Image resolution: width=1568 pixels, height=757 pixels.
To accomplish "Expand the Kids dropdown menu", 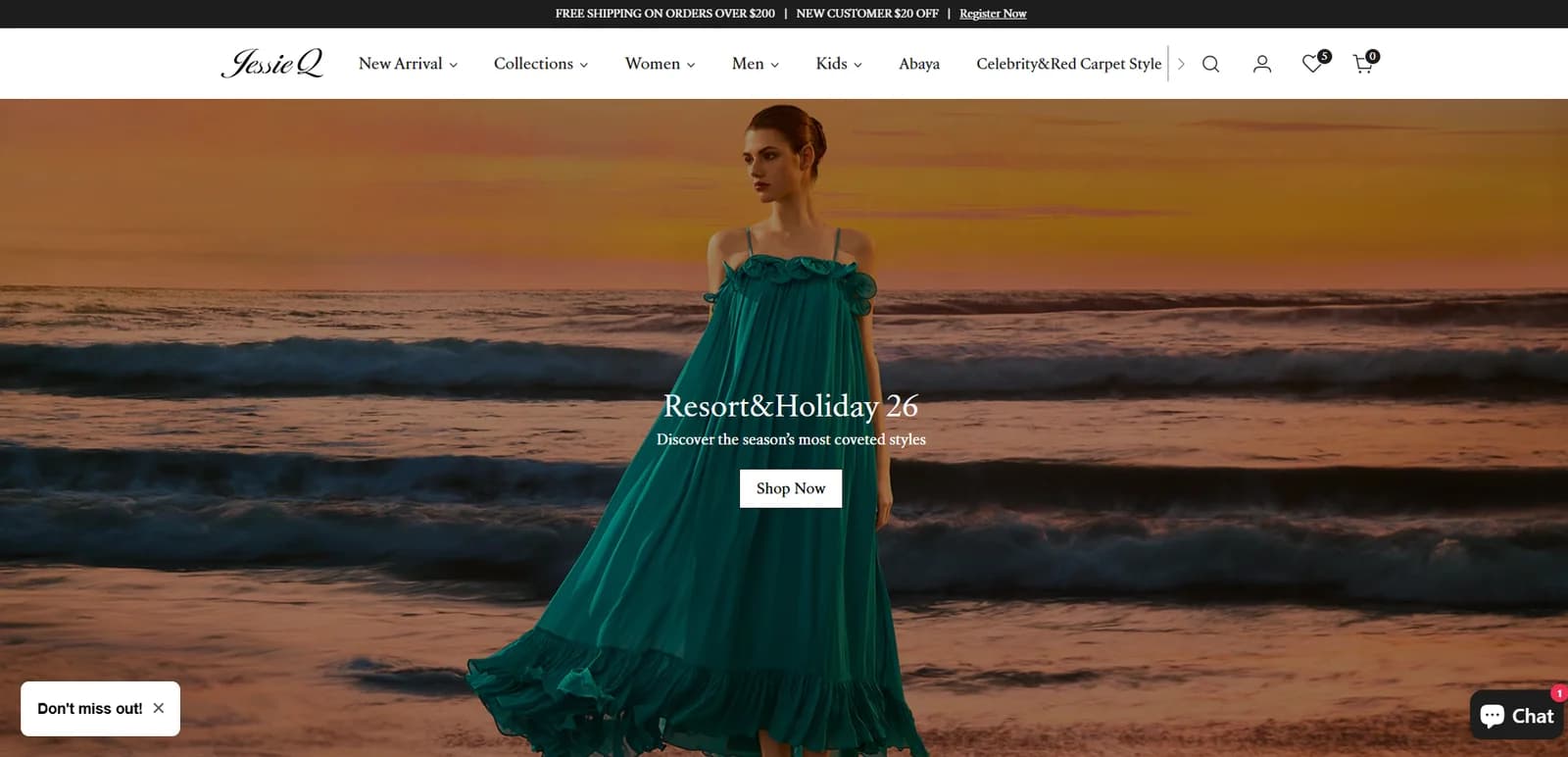I will tap(839, 64).
